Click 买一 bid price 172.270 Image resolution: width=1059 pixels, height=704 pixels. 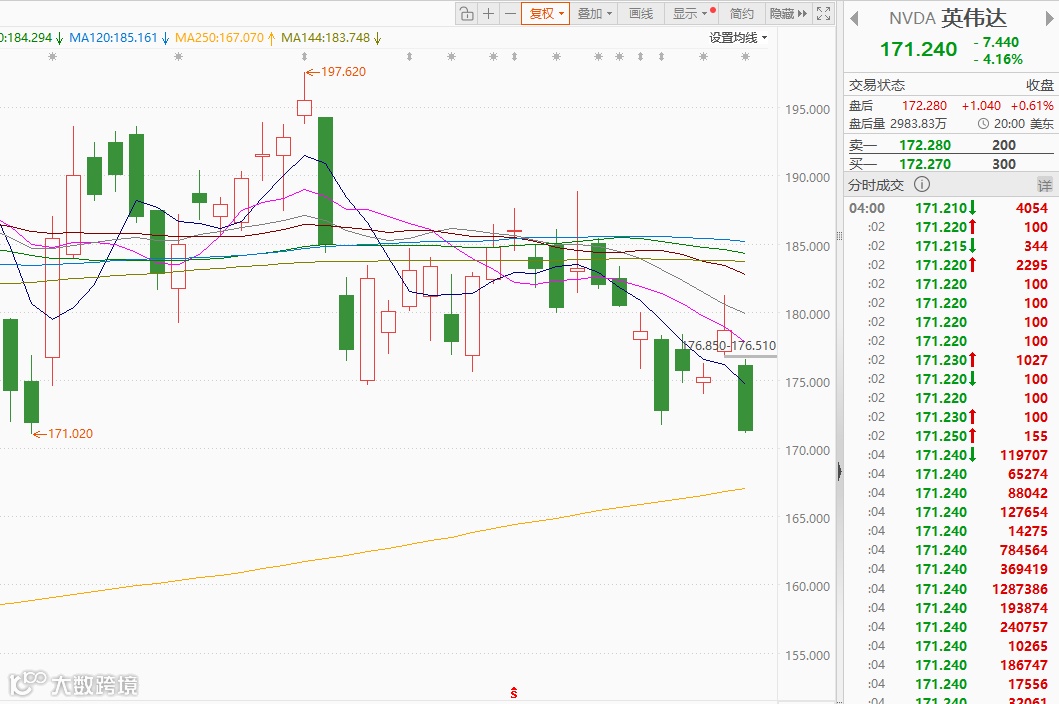pyautogui.click(x=925, y=164)
